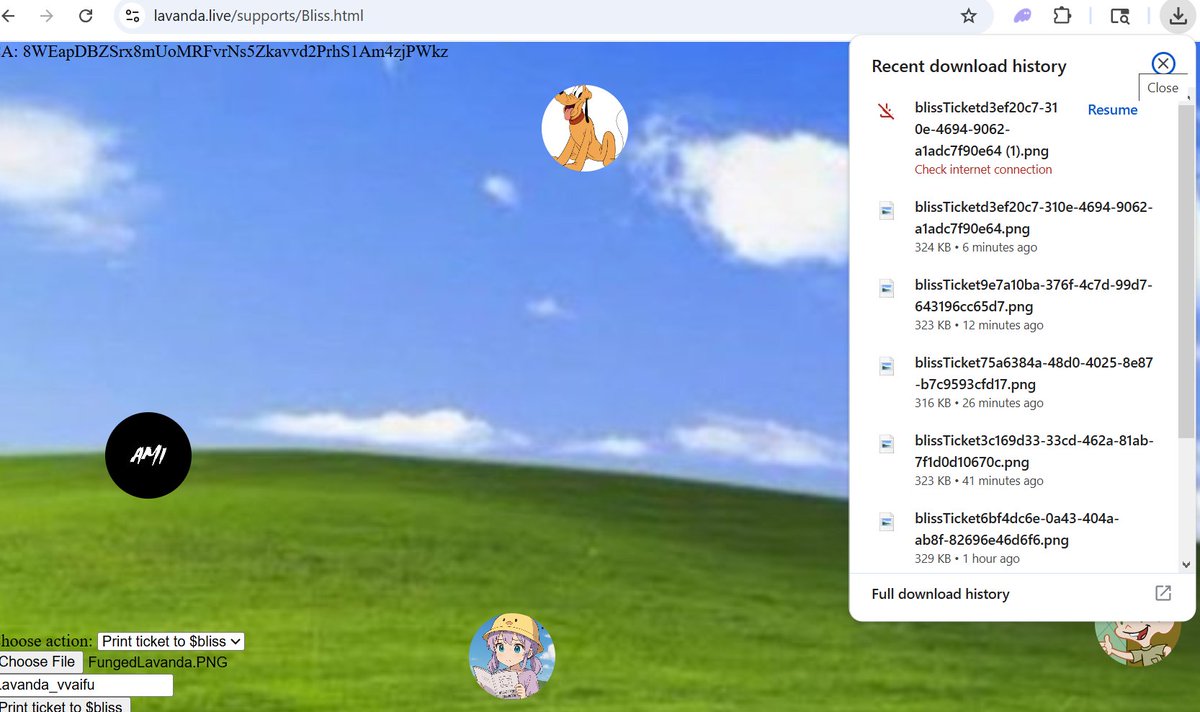Image resolution: width=1200 pixels, height=712 pixels.
Task: Bookmark this page with the star icon
Action: click(x=968, y=16)
